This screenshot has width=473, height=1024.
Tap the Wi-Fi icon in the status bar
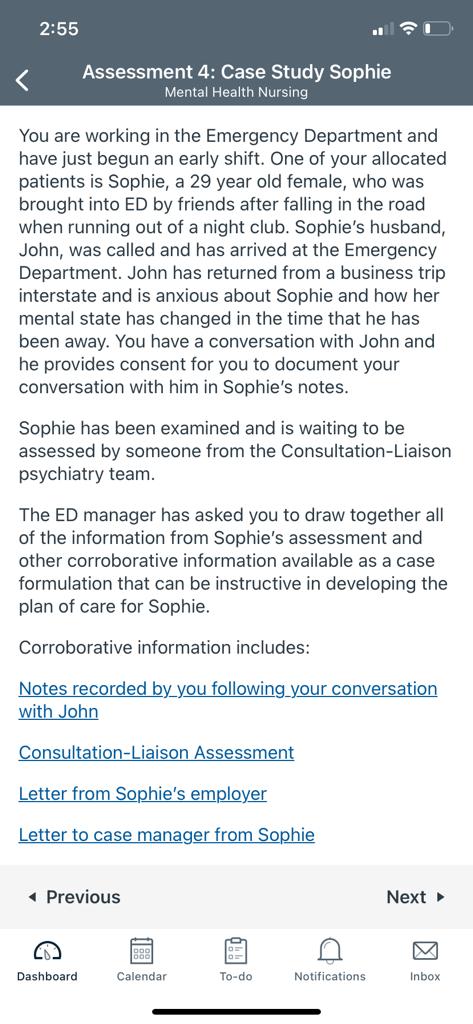(x=408, y=29)
